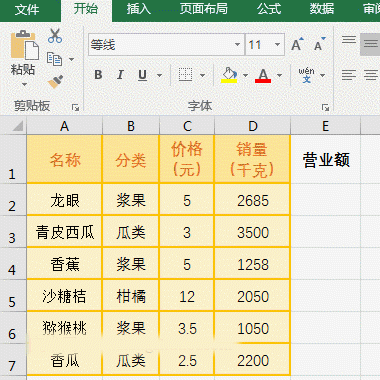Select column C header
The height and width of the screenshot is (380, 380).
click(x=187, y=126)
